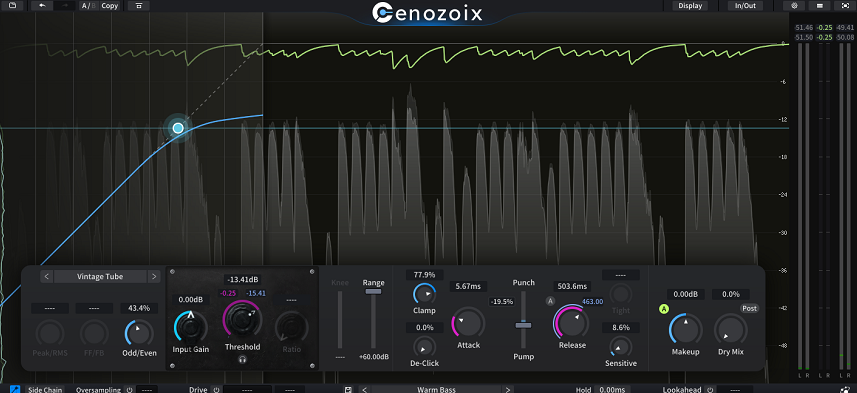Open the Lookahead value dropdown

tap(735, 390)
